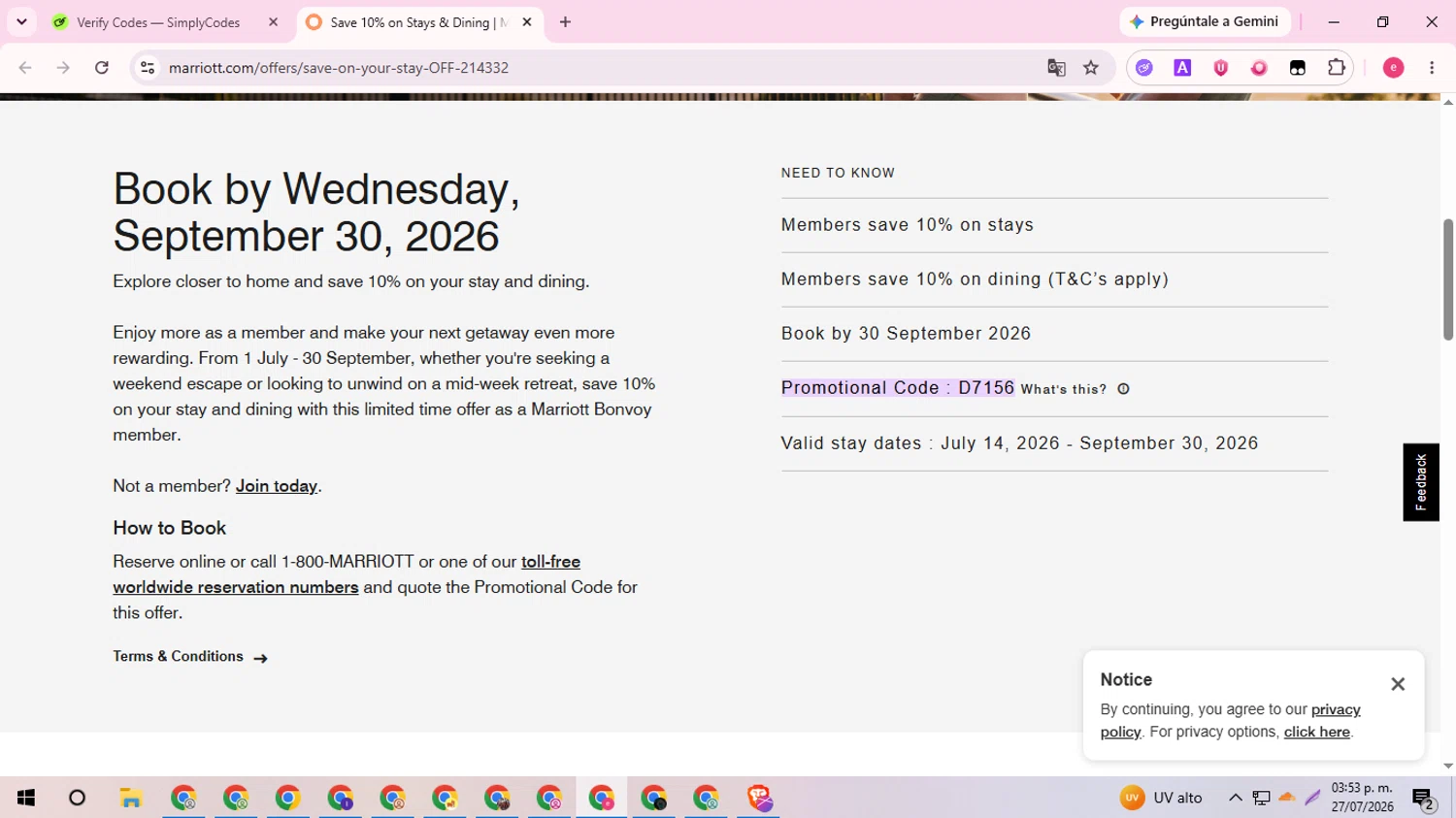Open the notification center with 2 alerts
Viewport: 1456px width, 818px height.
1423,799
